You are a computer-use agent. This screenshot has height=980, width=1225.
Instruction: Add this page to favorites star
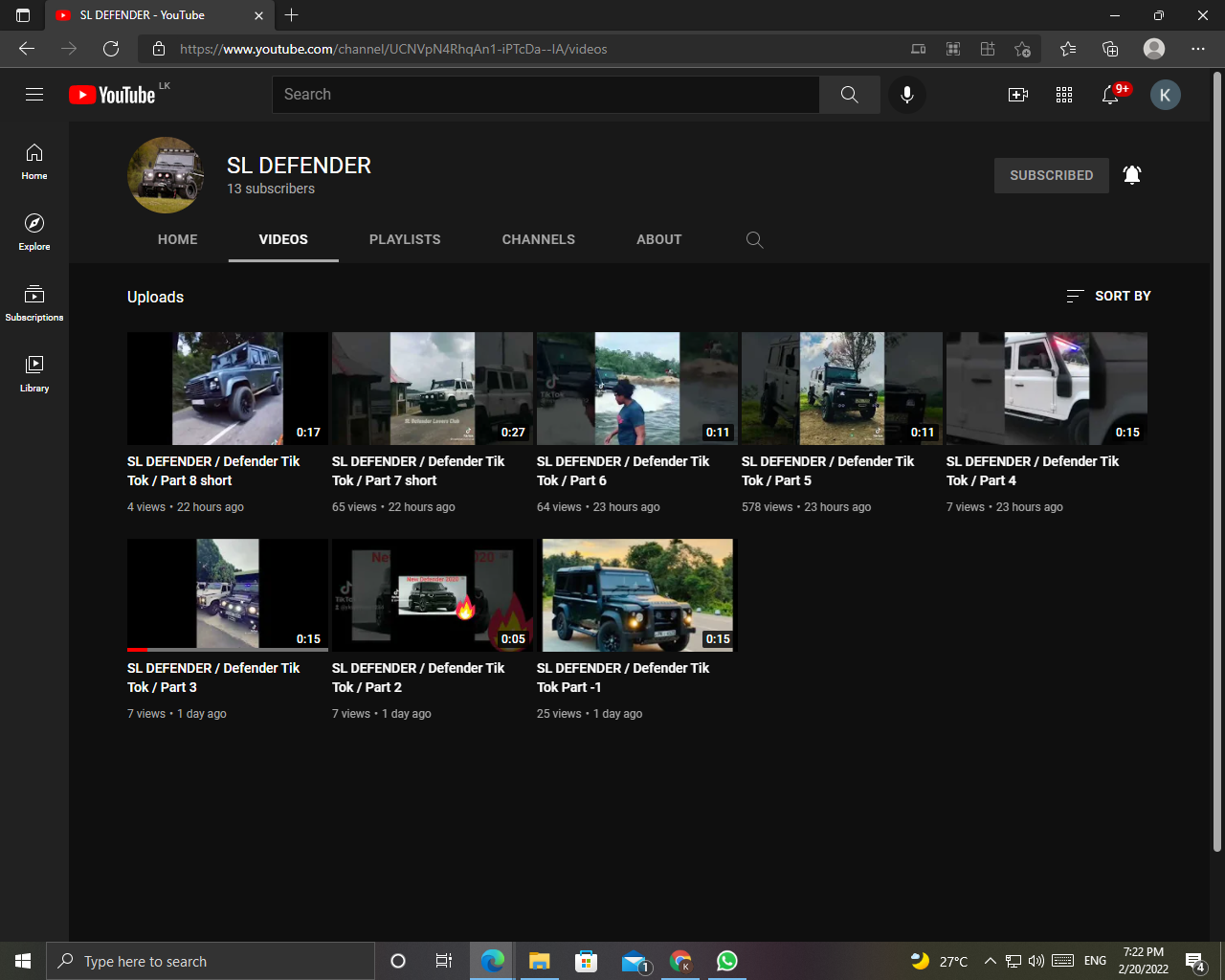[1022, 49]
